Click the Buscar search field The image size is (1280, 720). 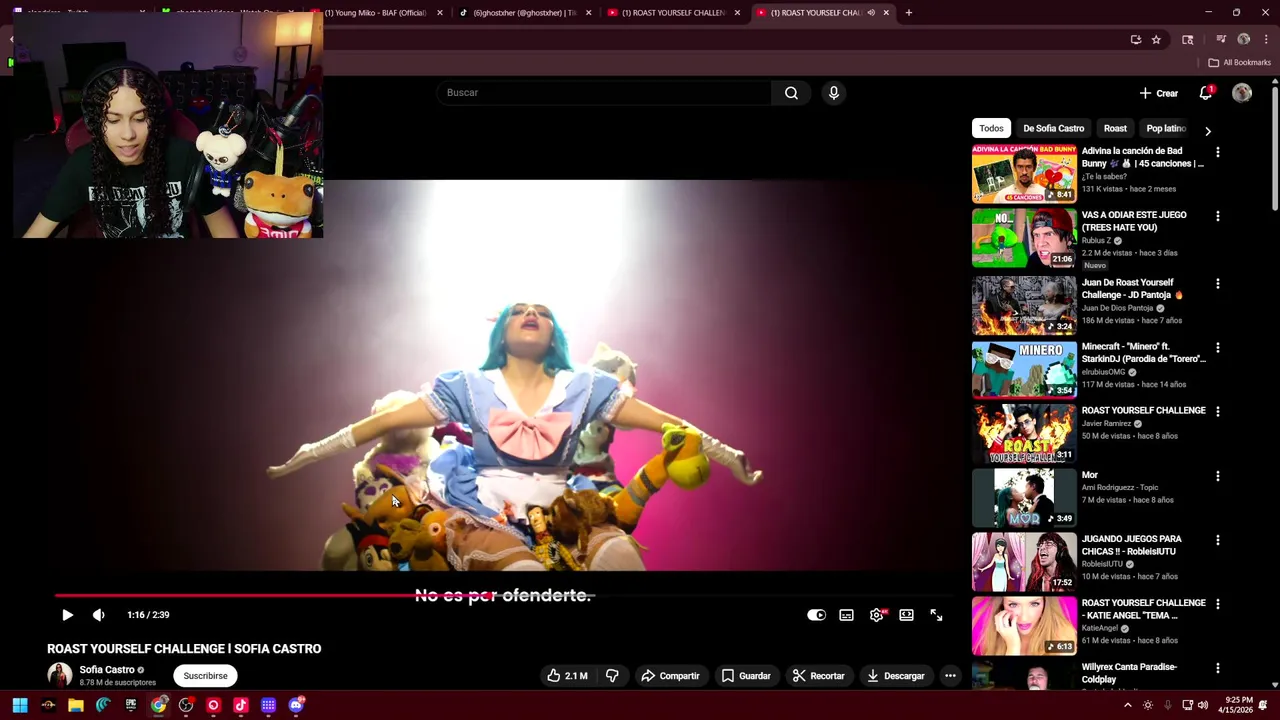point(603,93)
